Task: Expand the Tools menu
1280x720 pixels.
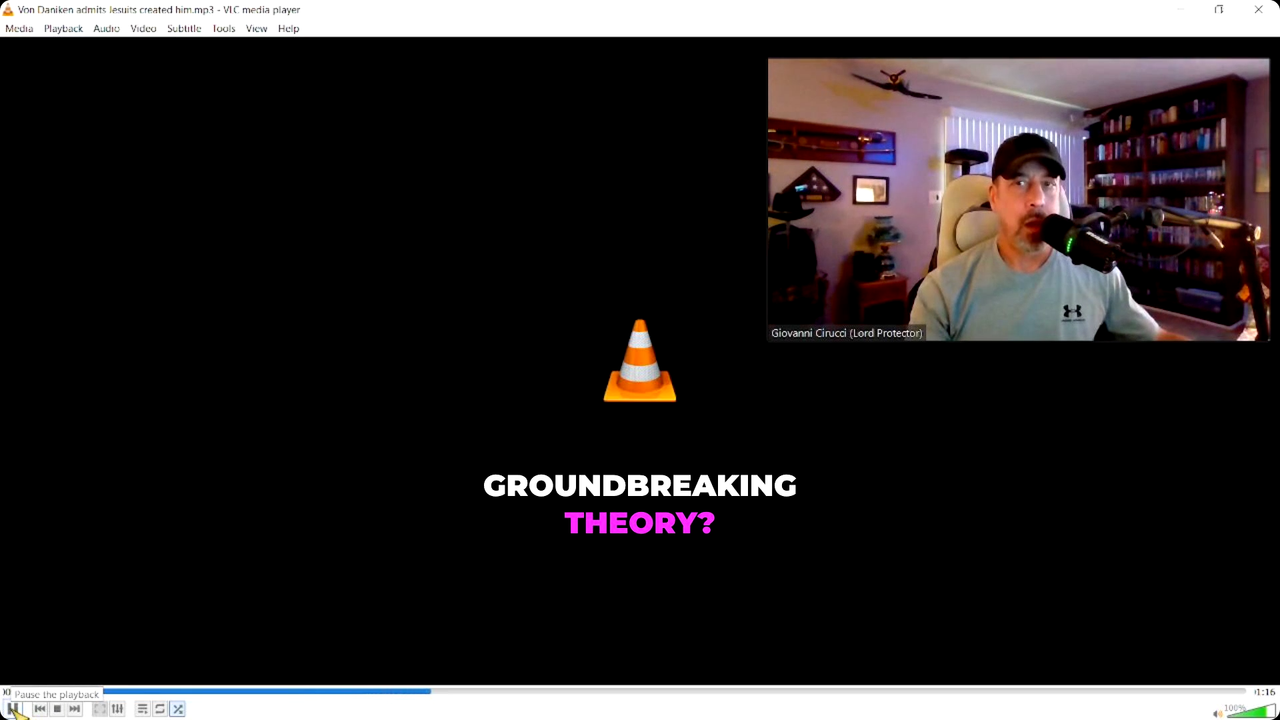Action: coord(224,29)
